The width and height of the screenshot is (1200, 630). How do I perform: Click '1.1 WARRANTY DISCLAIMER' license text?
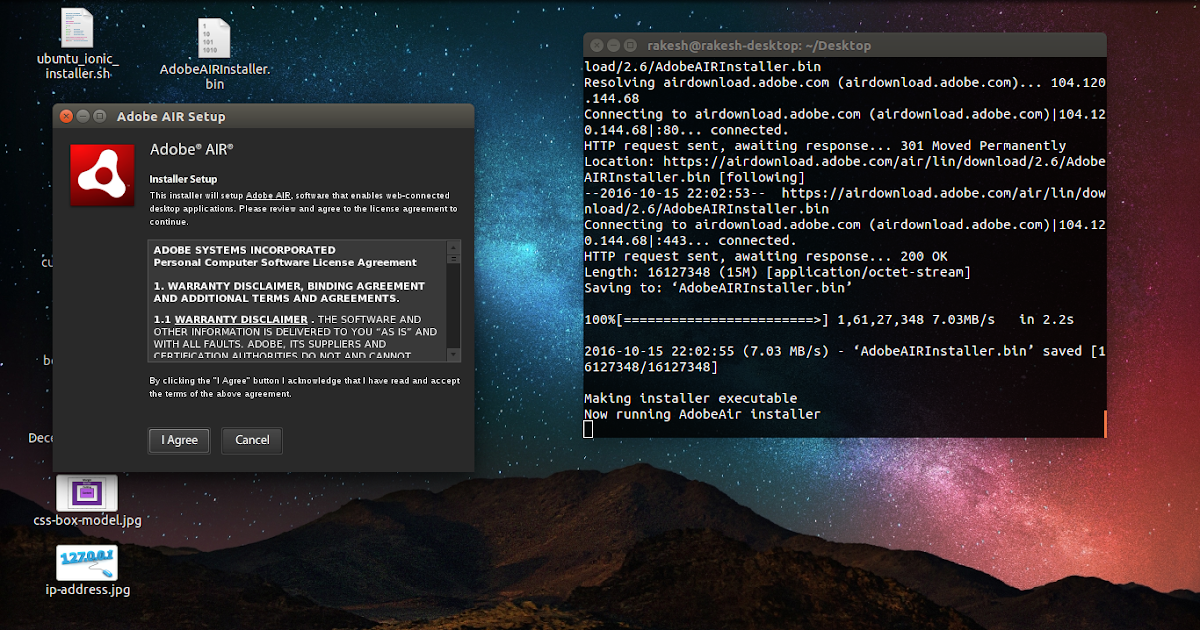(x=231, y=320)
